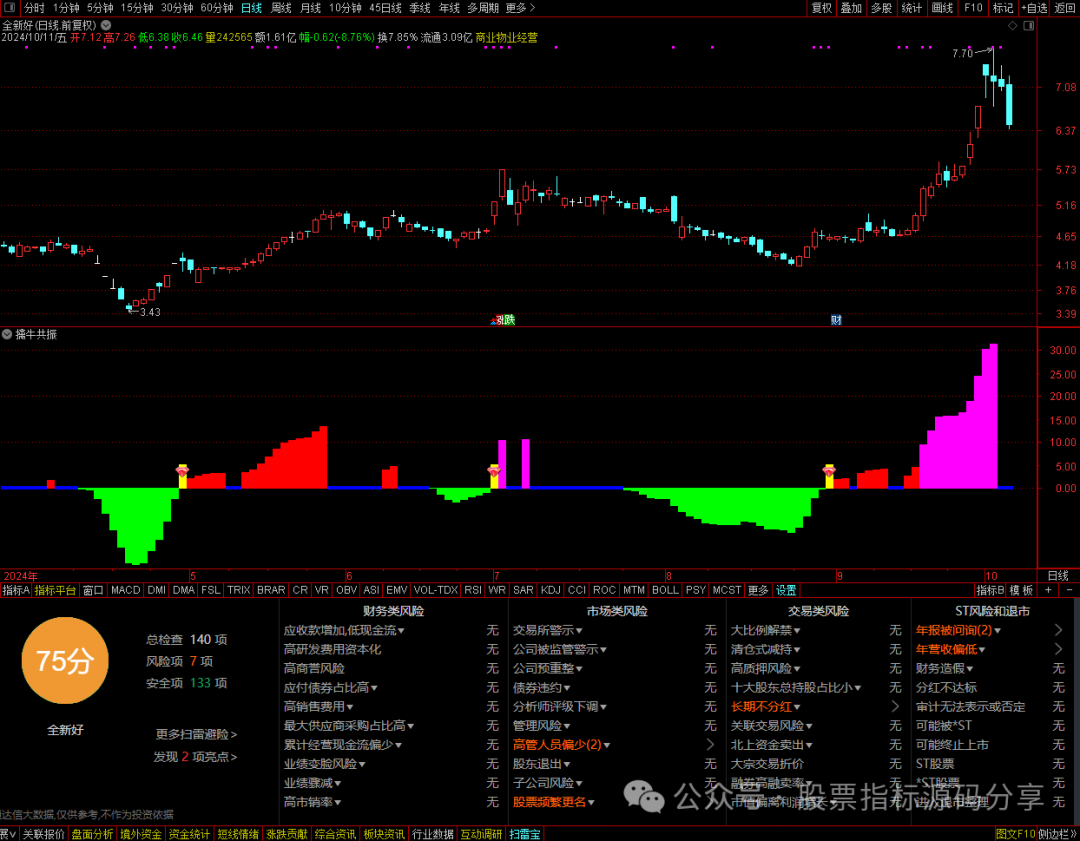This screenshot has width=1080, height=841.
Task: Open 资金统计 bottom tab
Action: [x=189, y=834]
